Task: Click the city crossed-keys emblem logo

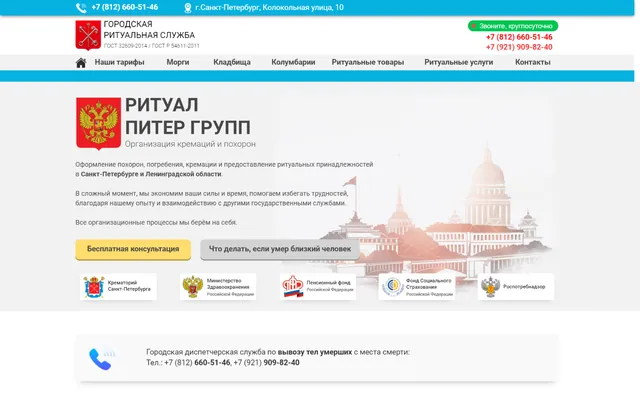Action: (x=88, y=35)
